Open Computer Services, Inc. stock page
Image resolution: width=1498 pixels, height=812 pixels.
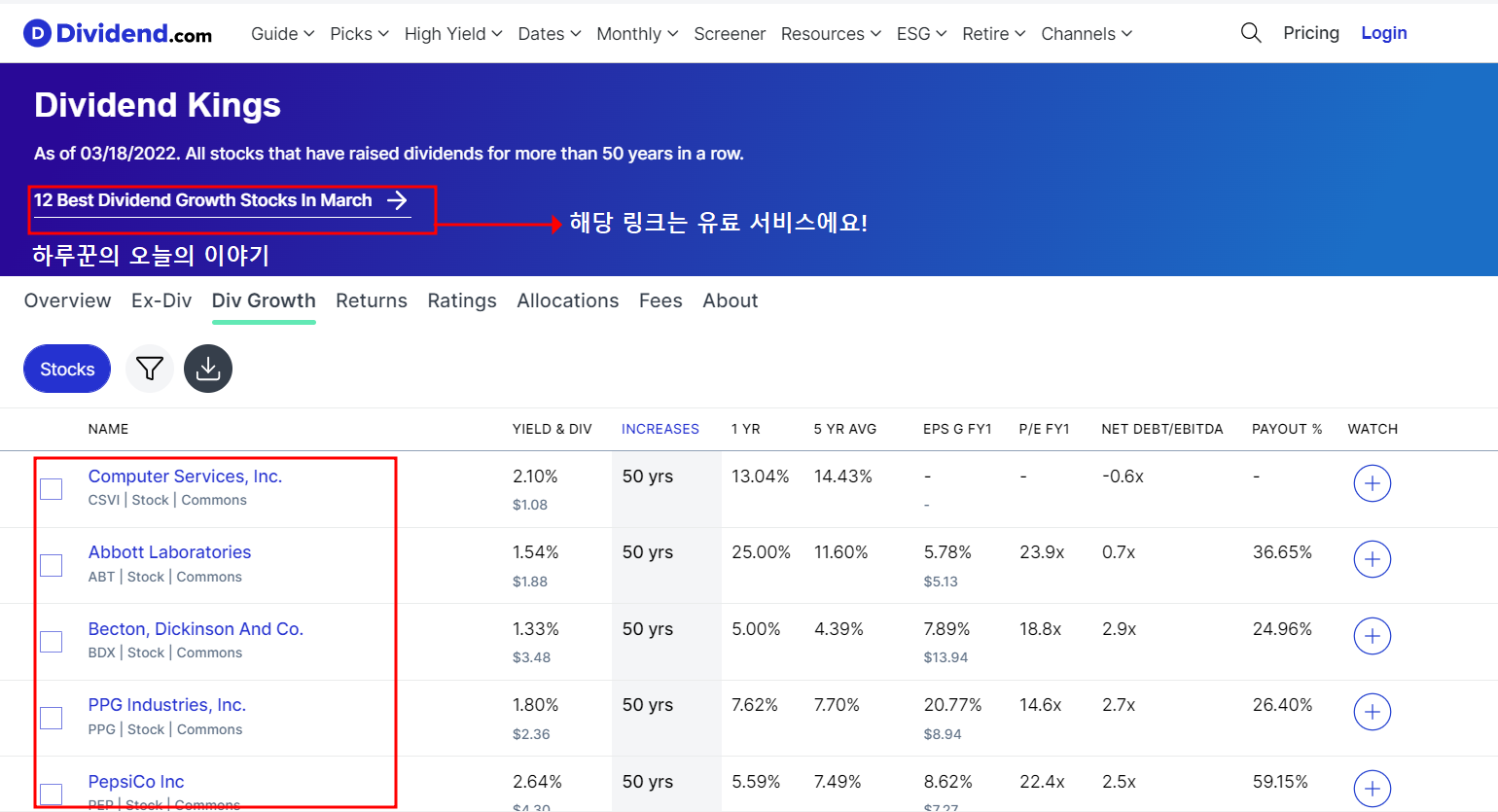click(x=185, y=477)
